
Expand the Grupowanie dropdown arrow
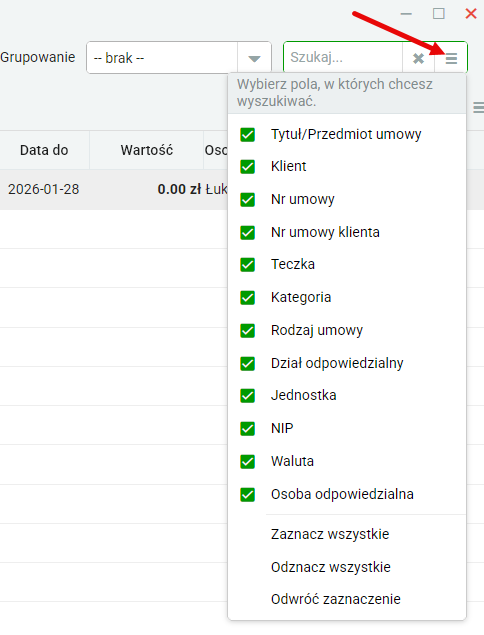254,58
